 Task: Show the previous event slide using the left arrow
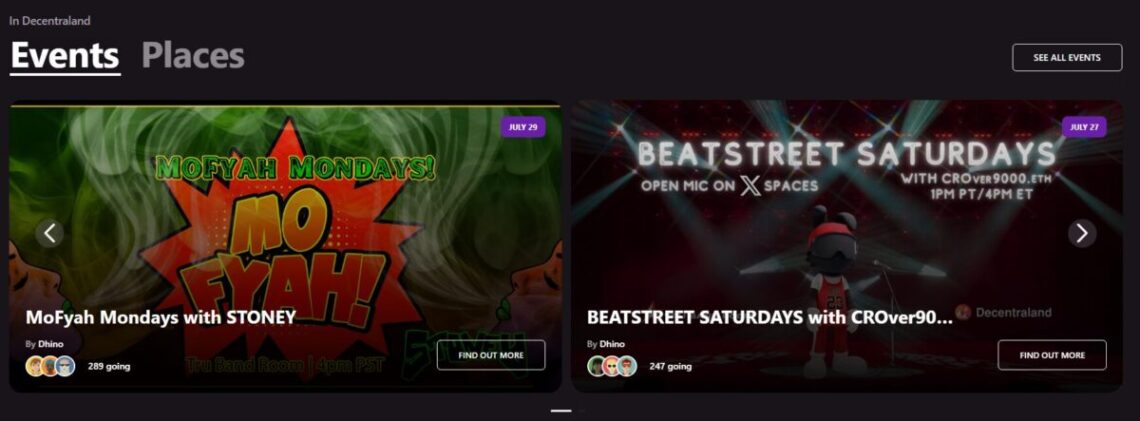[x=49, y=233]
